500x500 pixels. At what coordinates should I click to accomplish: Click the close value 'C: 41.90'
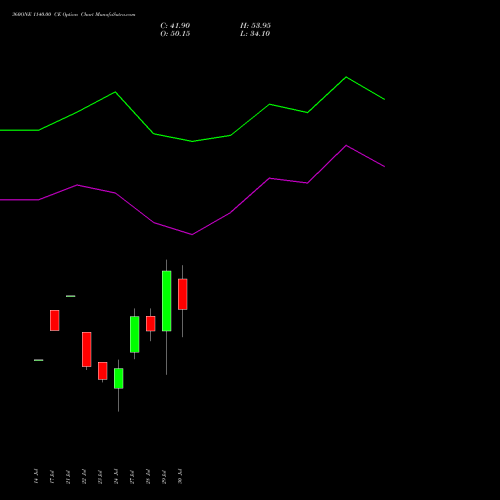point(175,26)
